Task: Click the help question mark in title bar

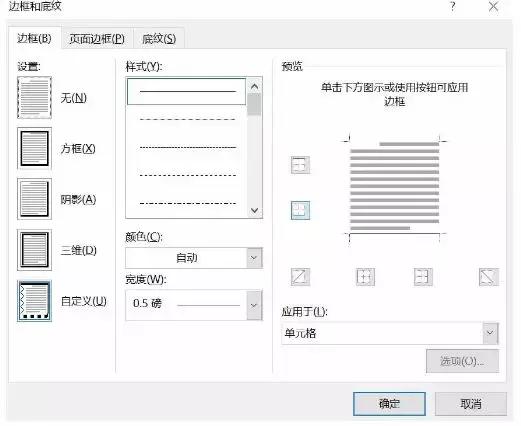Action: click(x=452, y=6)
